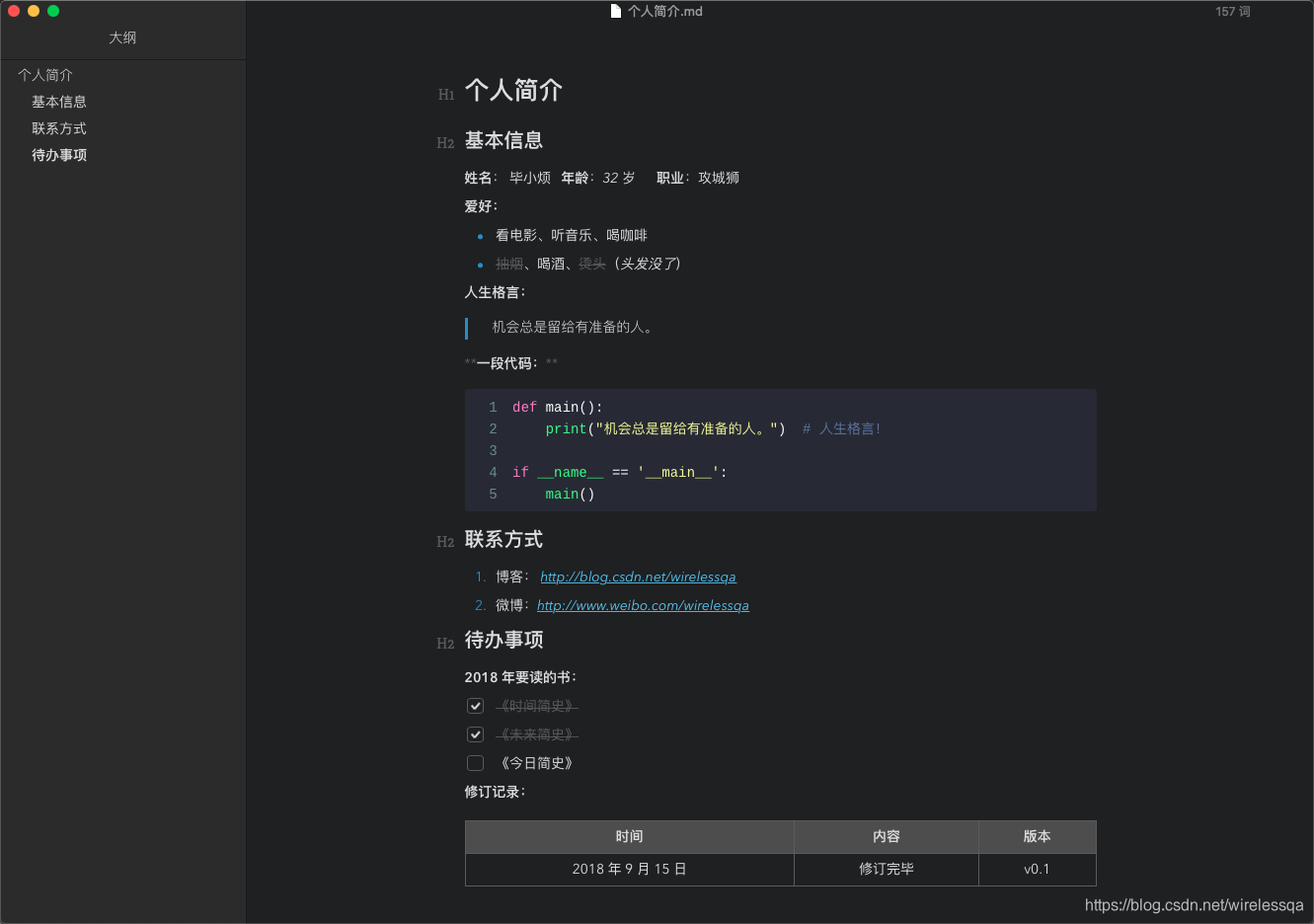Open the blog.csdn.net/wirelessqa hyperlink
The height and width of the screenshot is (924, 1314).
coord(638,577)
